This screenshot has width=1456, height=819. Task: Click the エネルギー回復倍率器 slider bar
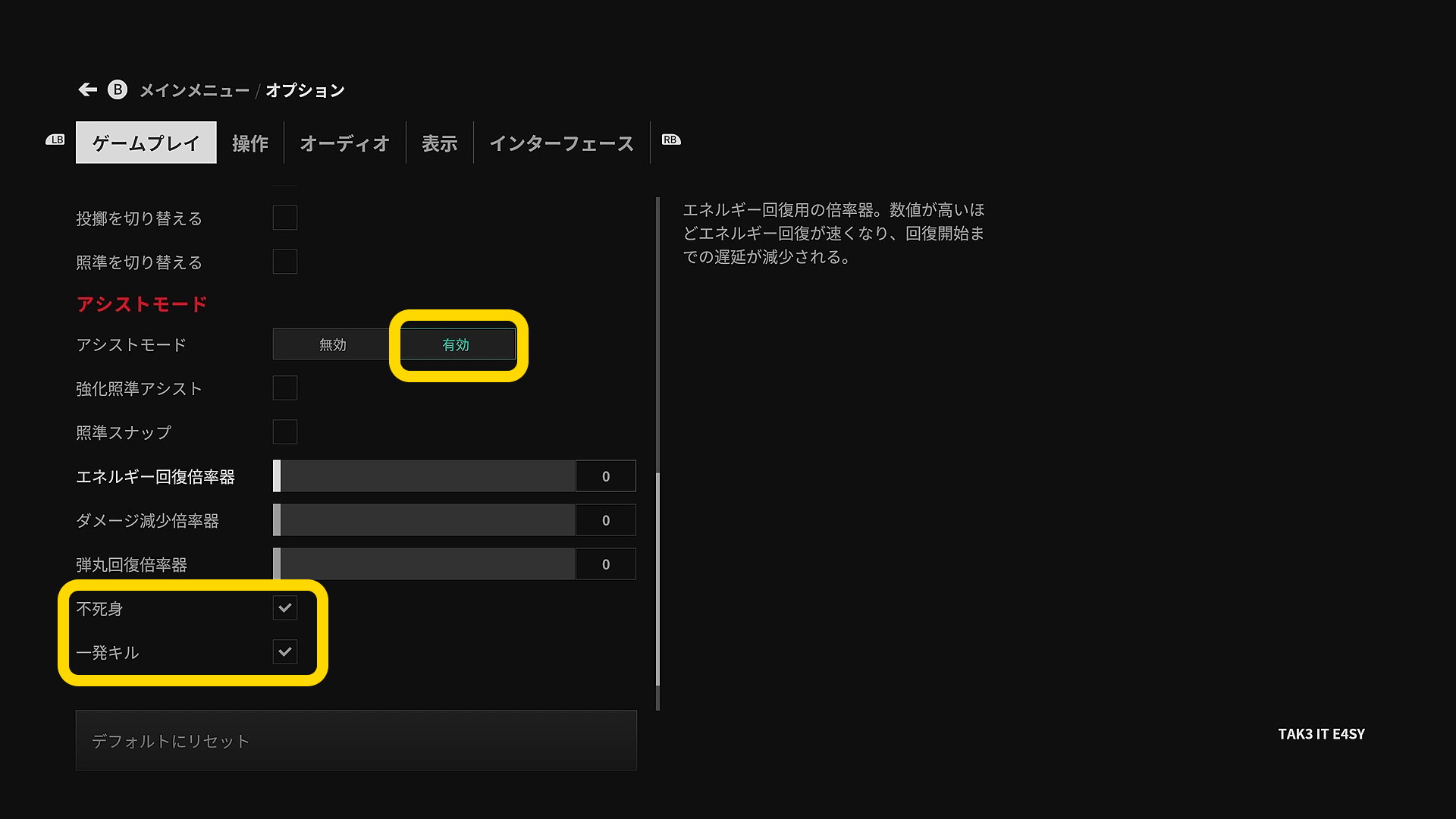[425, 476]
